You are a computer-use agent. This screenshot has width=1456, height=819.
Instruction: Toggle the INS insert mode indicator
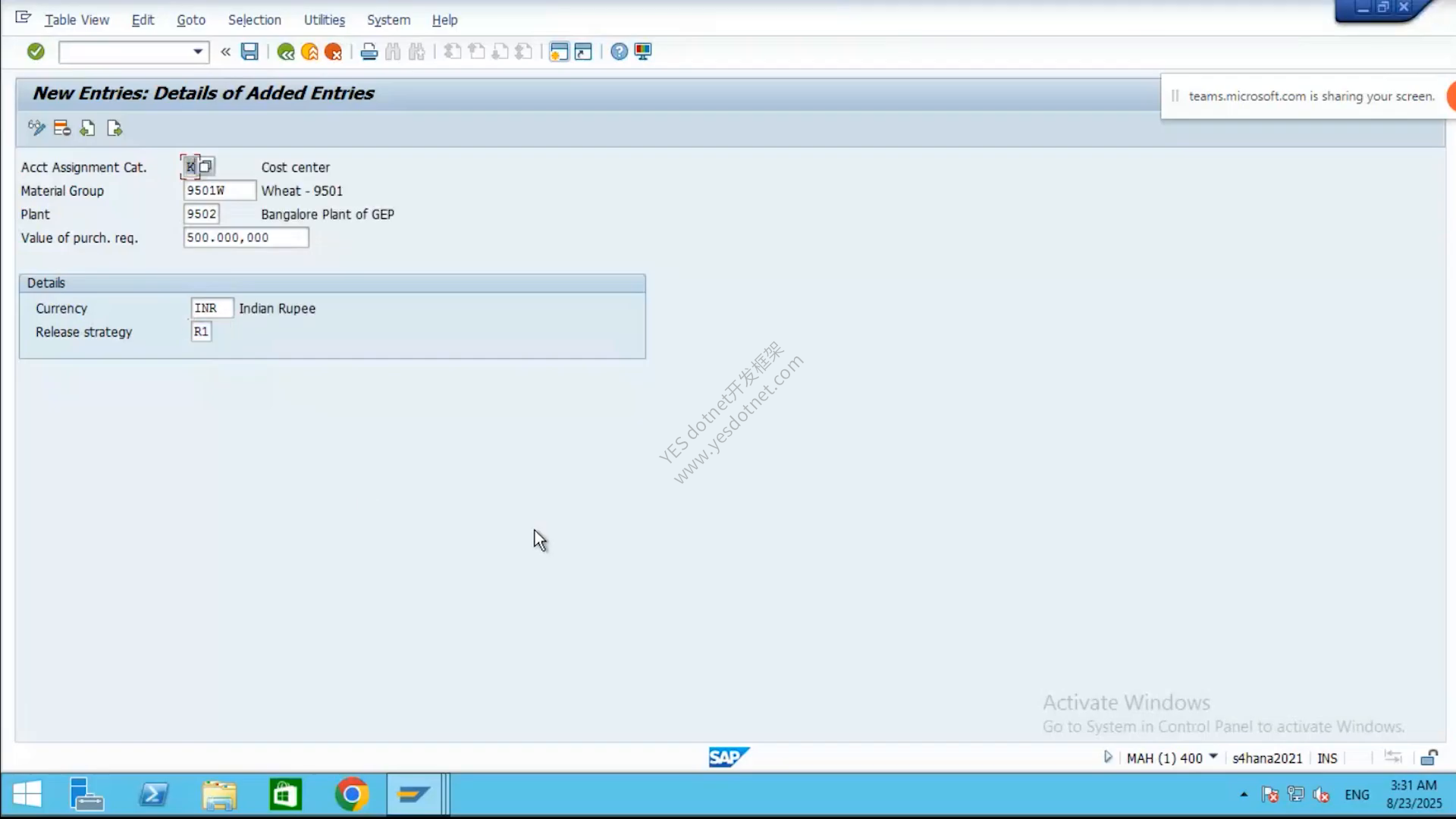pos(1327,758)
